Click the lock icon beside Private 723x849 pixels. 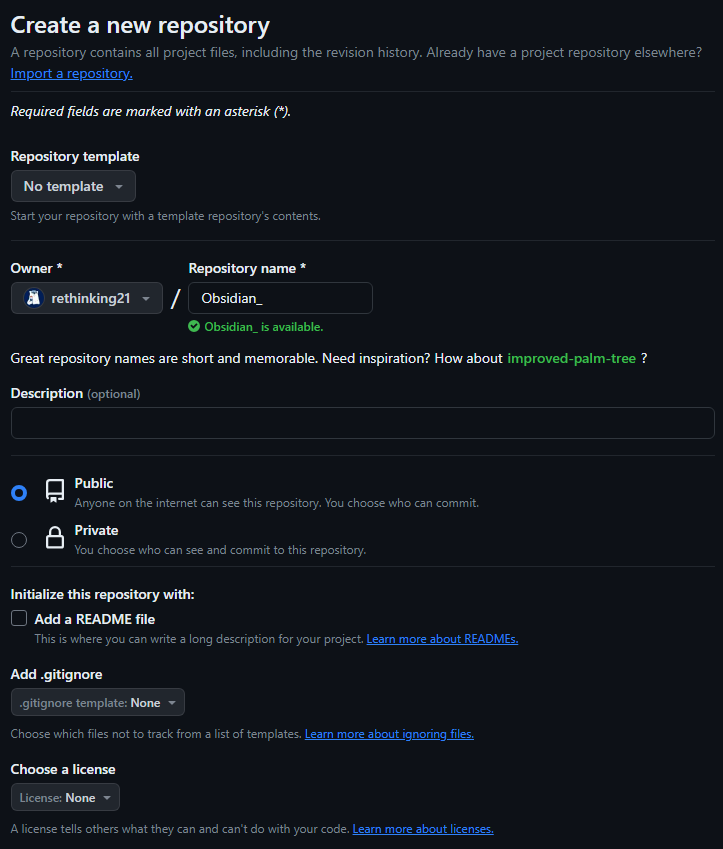[54, 539]
